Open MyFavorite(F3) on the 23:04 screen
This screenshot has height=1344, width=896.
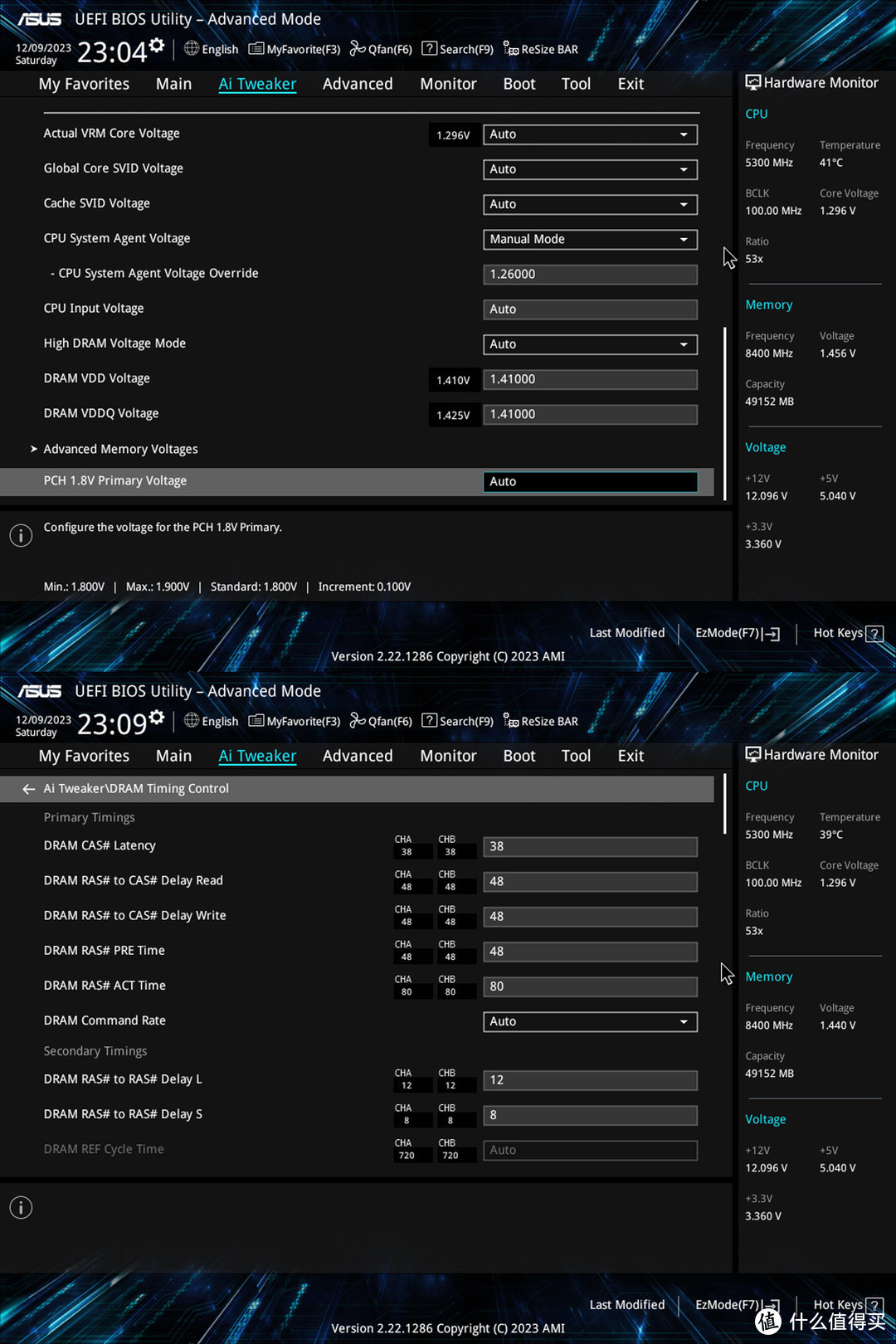point(295,49)
